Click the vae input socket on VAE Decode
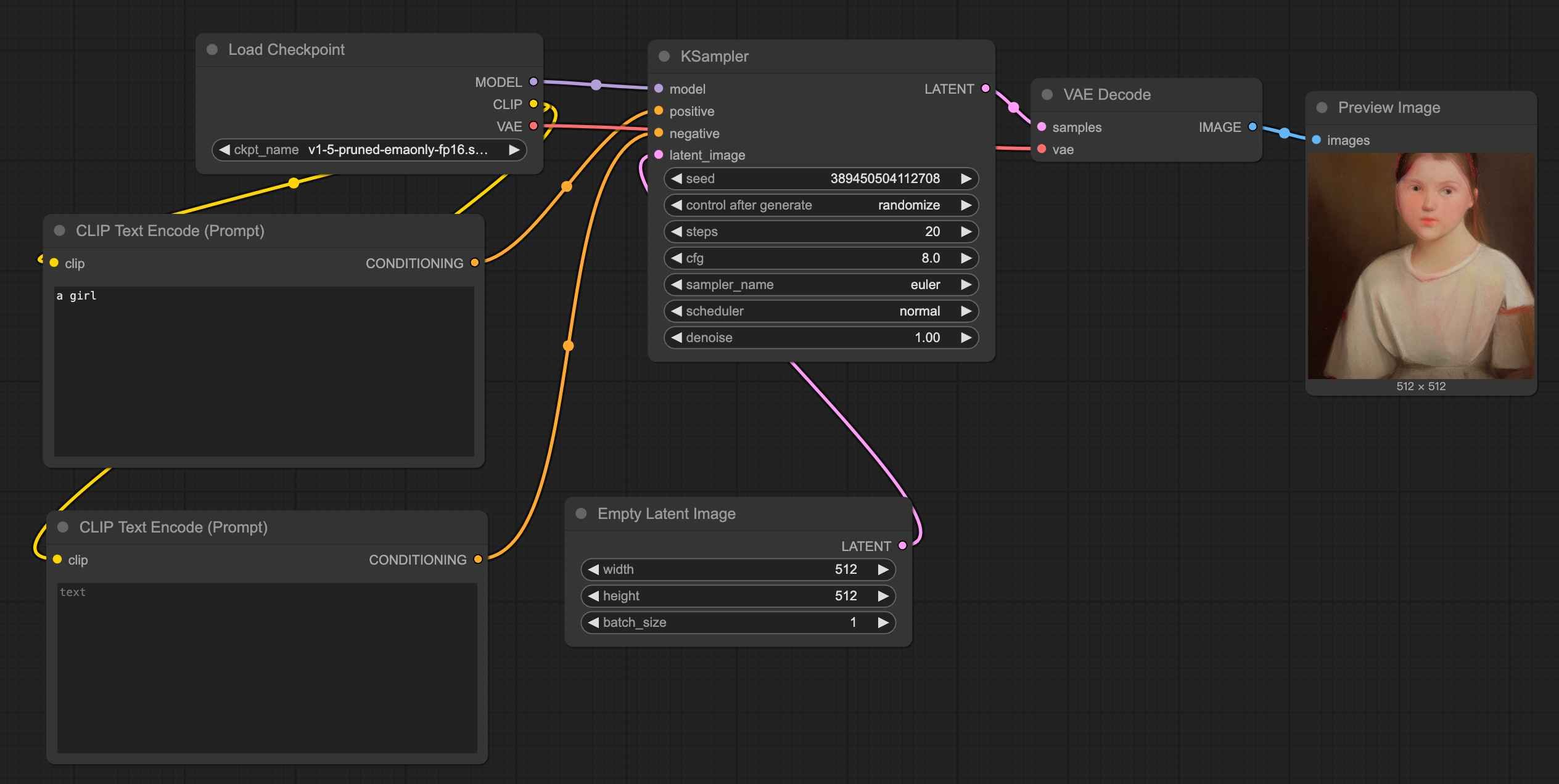1559x784 pixels. pyautogui.click(x=1042, y=149)
